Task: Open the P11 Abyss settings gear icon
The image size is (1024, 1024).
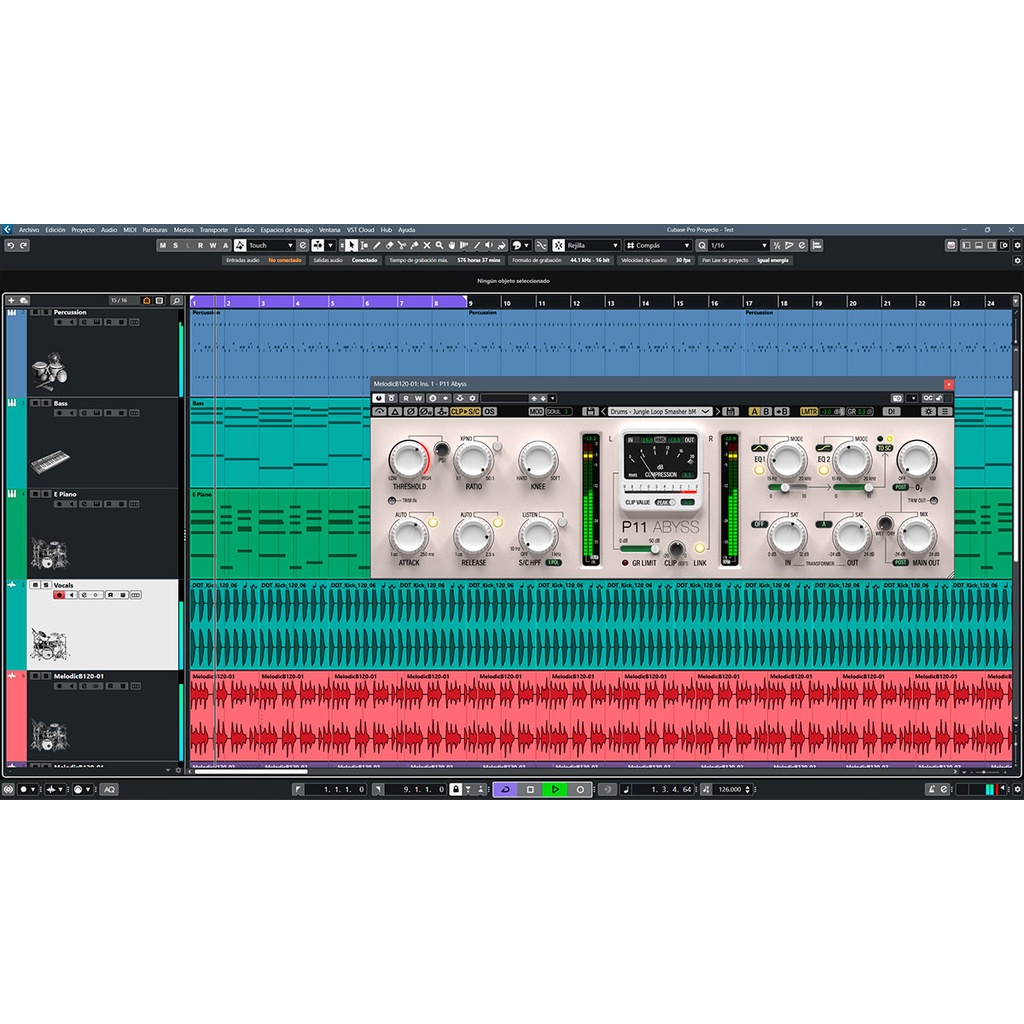Action: coord(929,411)
